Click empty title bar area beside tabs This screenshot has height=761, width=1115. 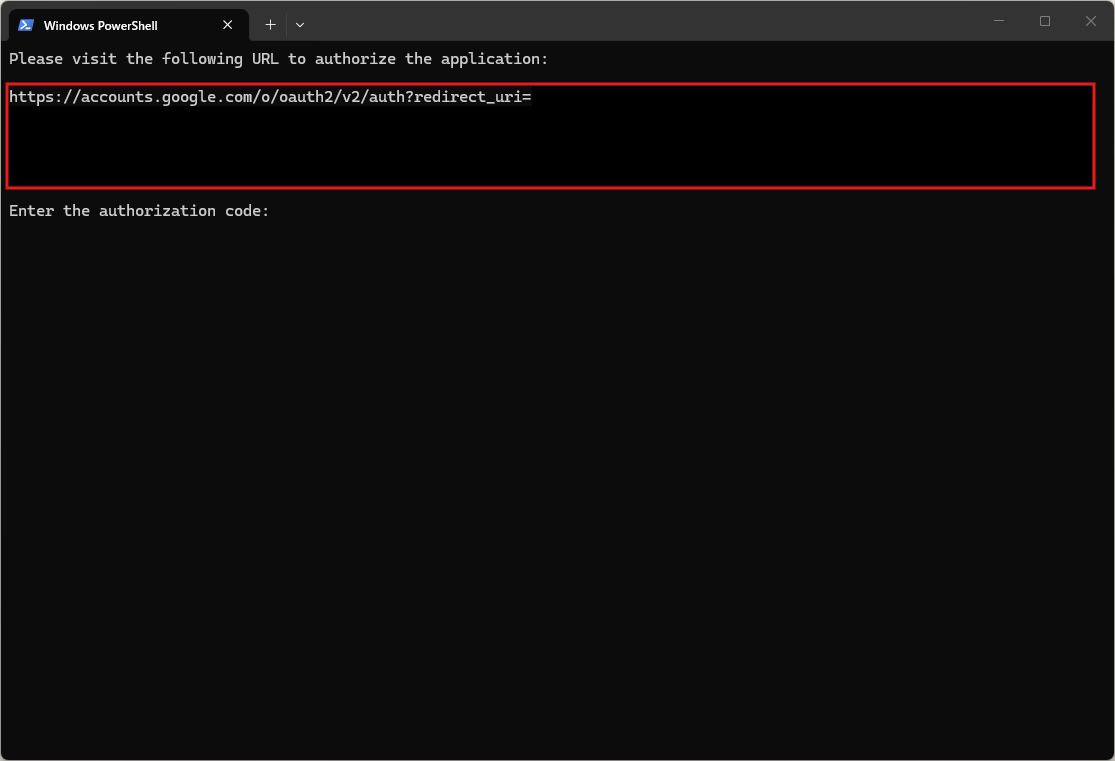[x=640, y=22]
